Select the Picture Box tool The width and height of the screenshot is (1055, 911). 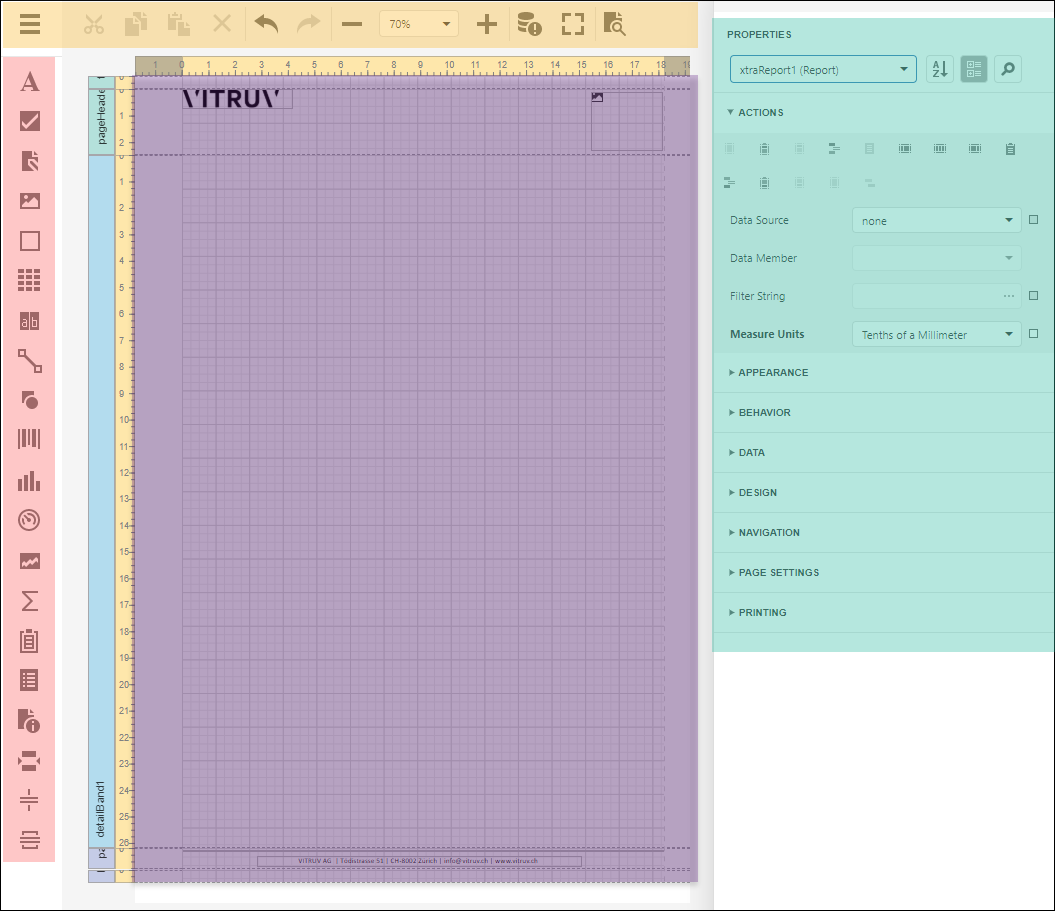30,201
